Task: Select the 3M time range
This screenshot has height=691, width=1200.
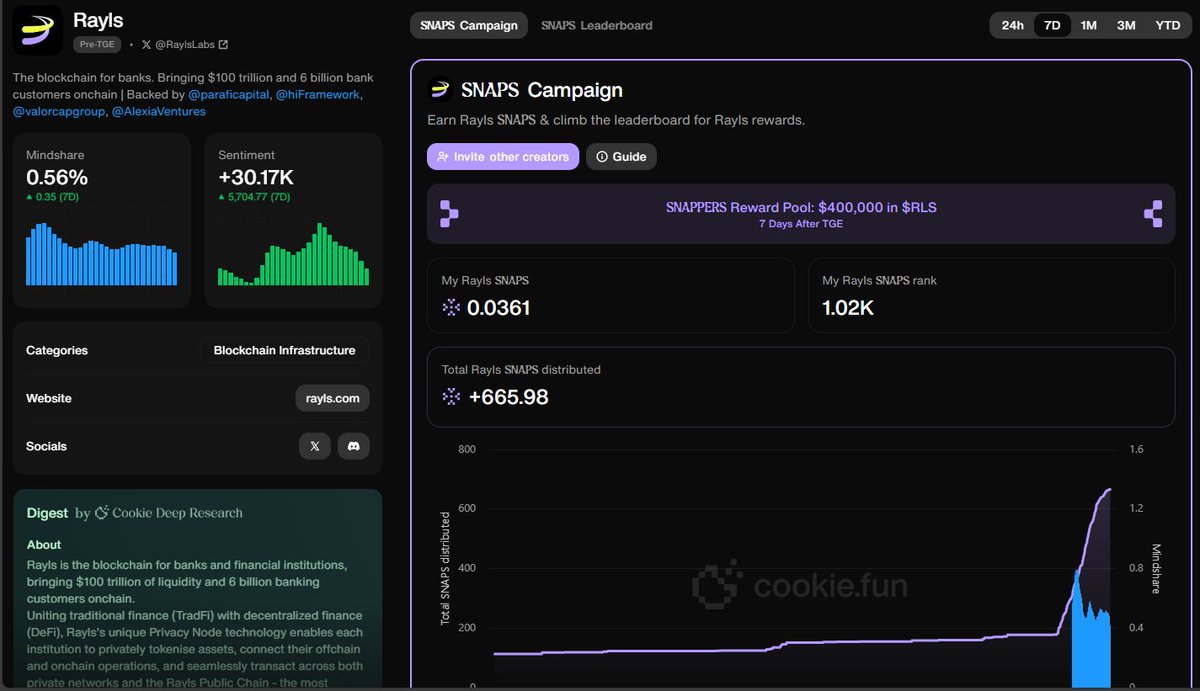Action: (x=1126, y=25)
